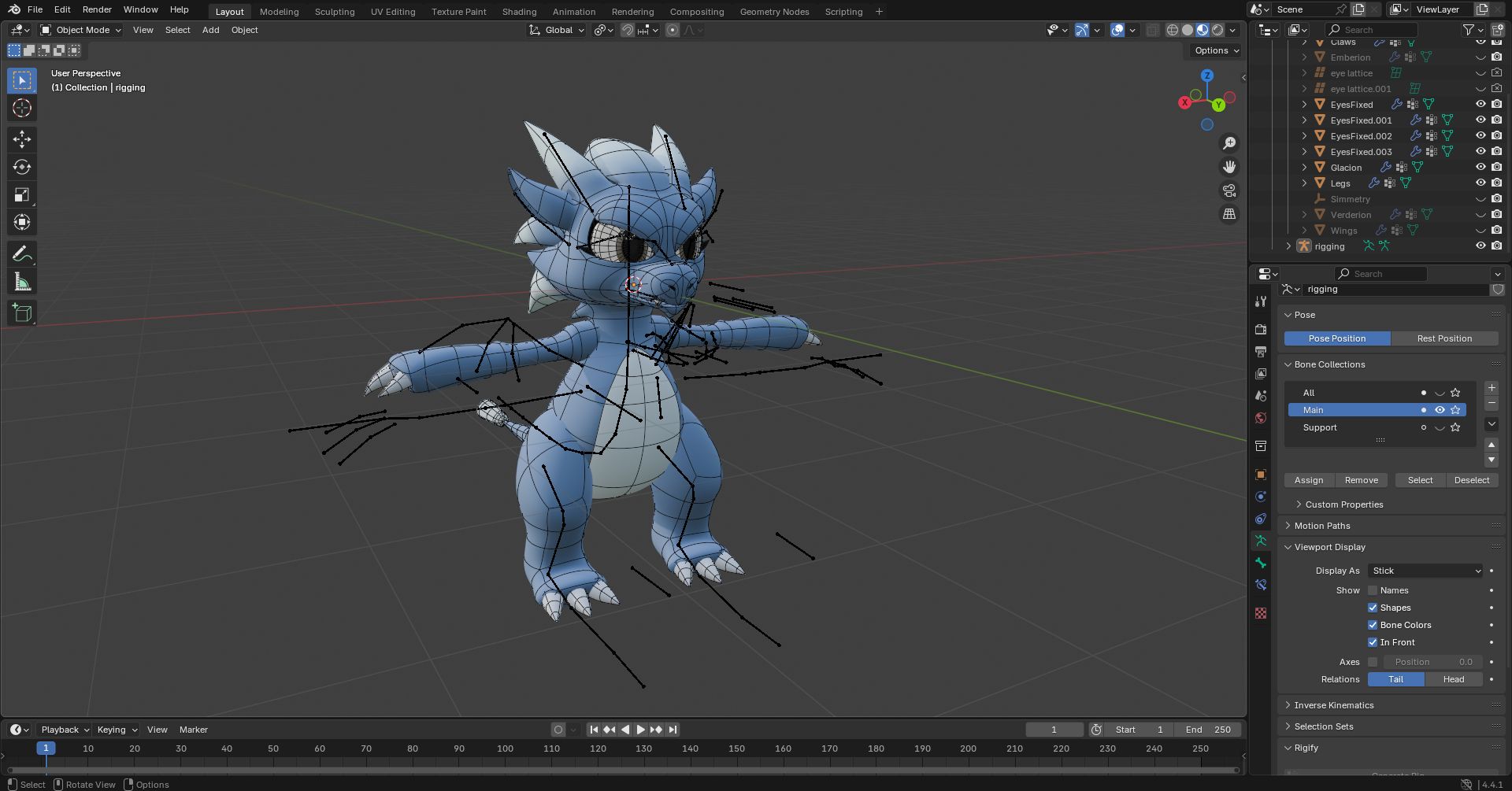Expand the Custom Properties section

[1343, 505]
